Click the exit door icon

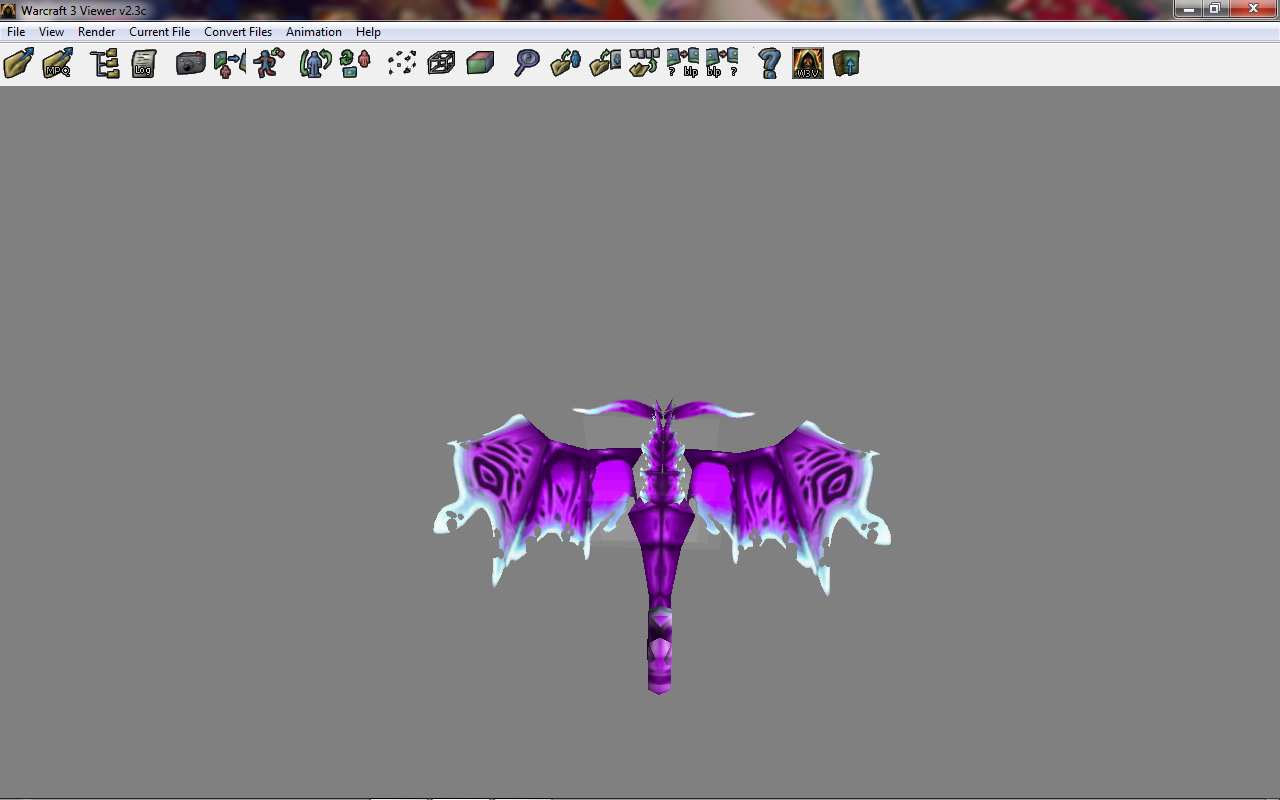click(x=847, y=64)
